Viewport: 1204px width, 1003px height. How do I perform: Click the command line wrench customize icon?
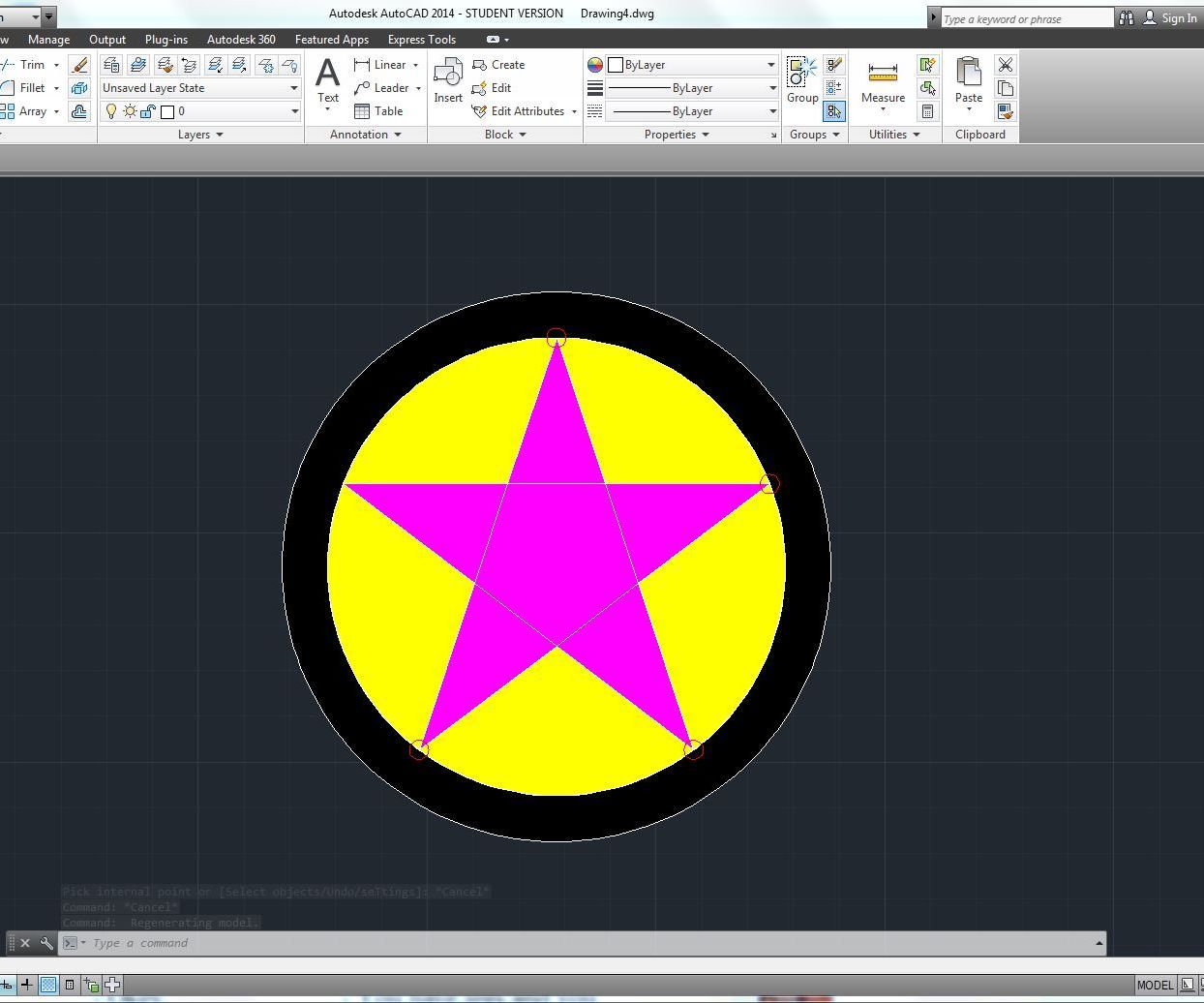click(x=46, y=943)
